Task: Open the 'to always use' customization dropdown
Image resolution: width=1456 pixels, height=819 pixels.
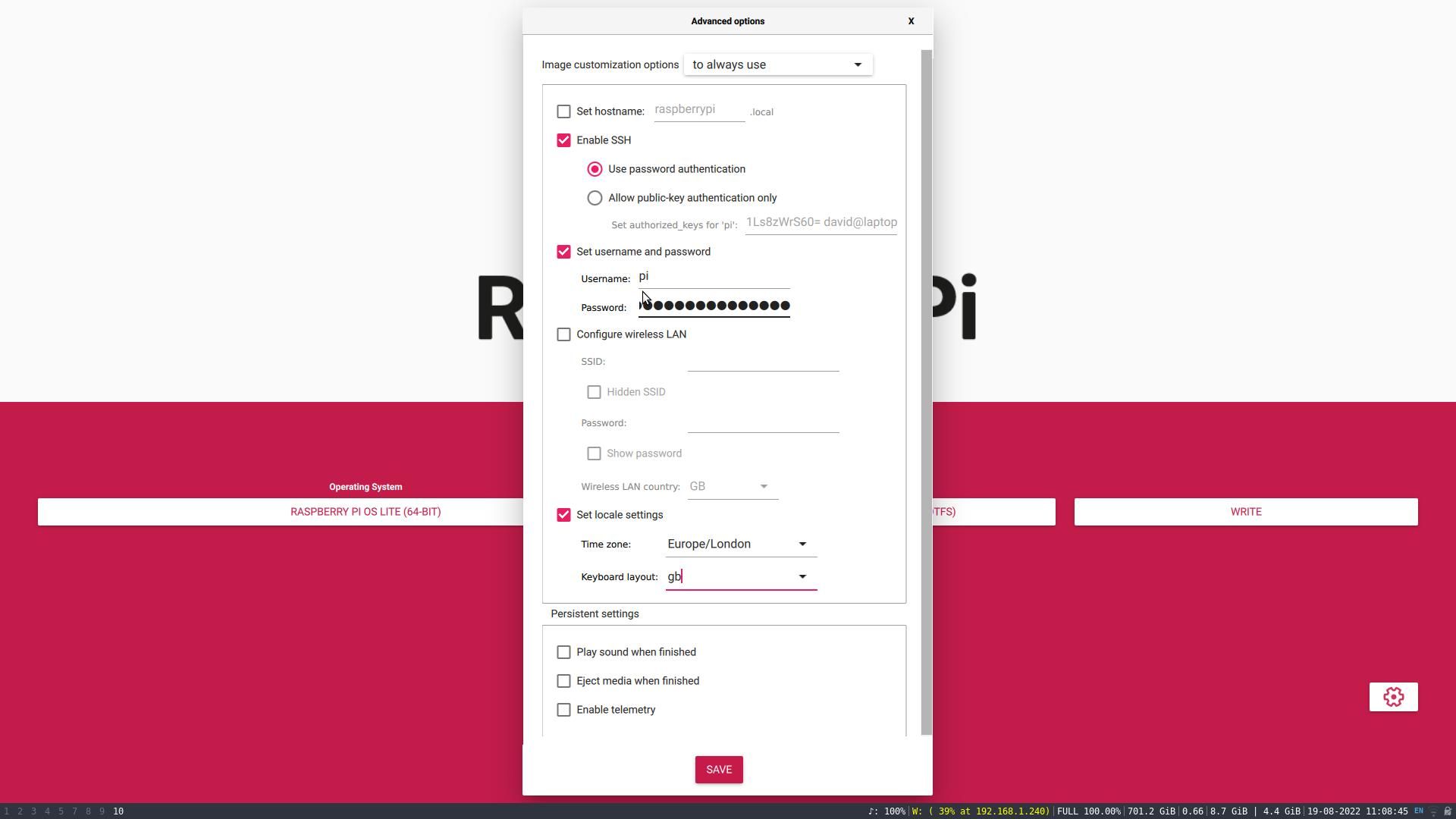Action: [x=777, y=64]
